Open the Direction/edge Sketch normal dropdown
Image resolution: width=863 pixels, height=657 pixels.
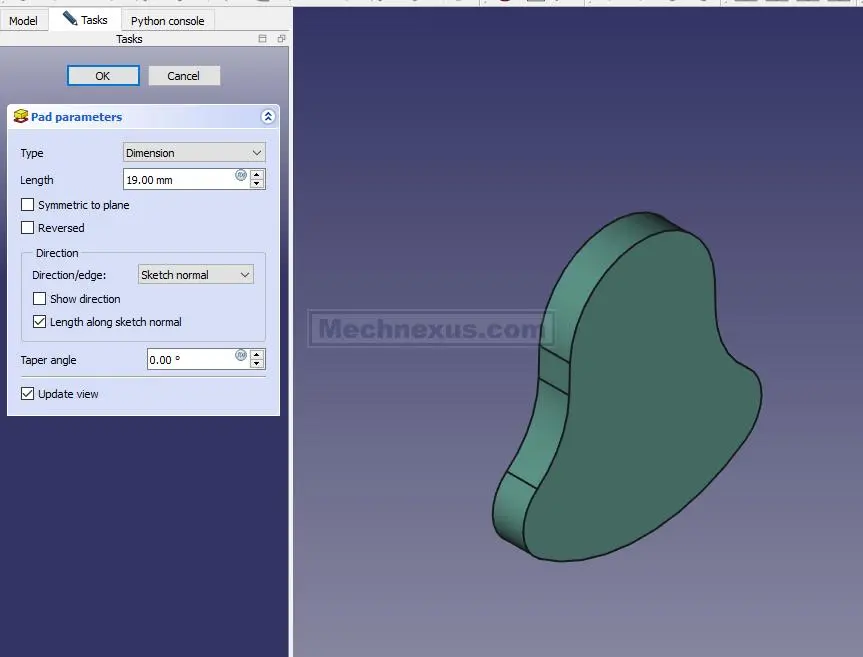point(196,275)
